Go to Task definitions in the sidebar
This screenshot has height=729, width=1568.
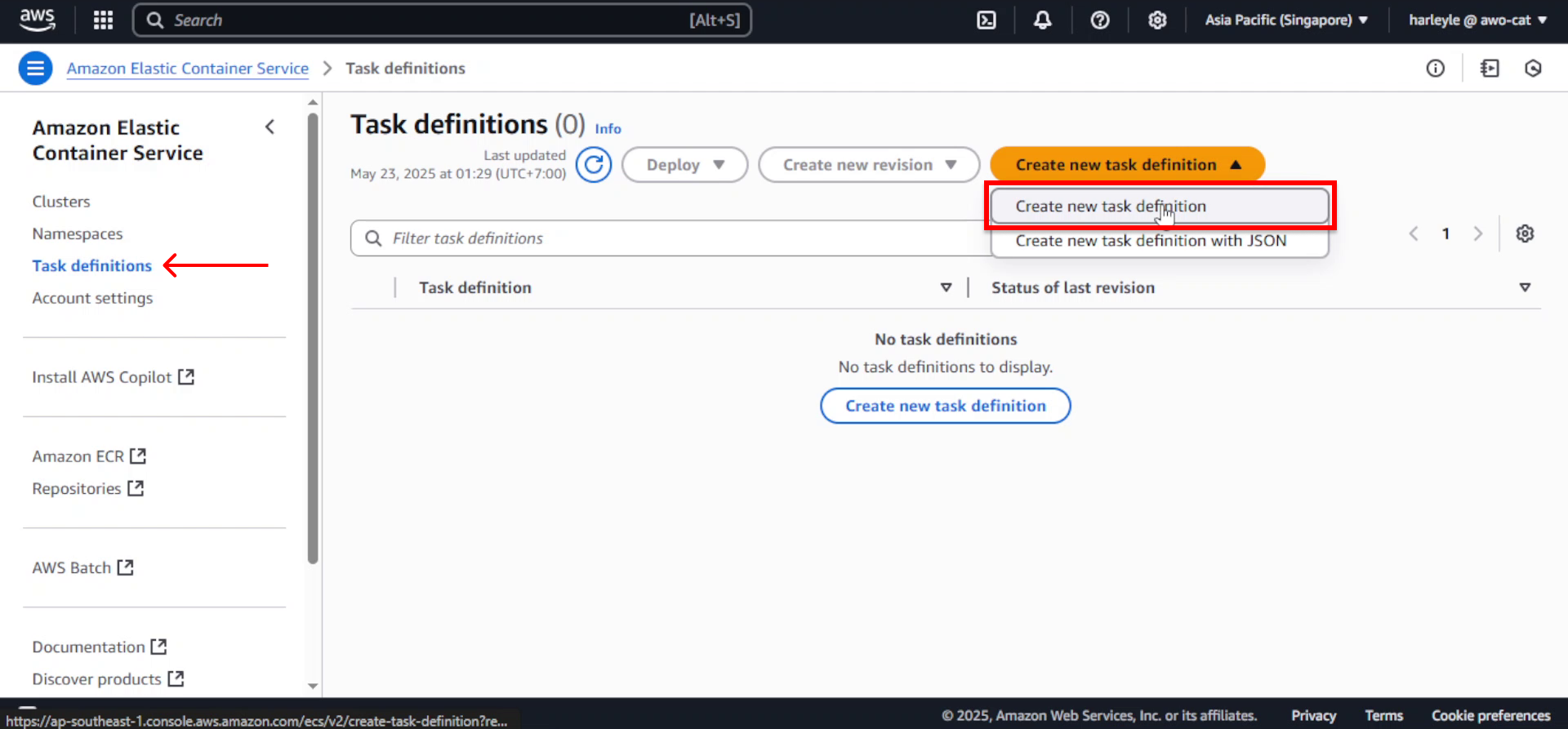pos(92,266)
